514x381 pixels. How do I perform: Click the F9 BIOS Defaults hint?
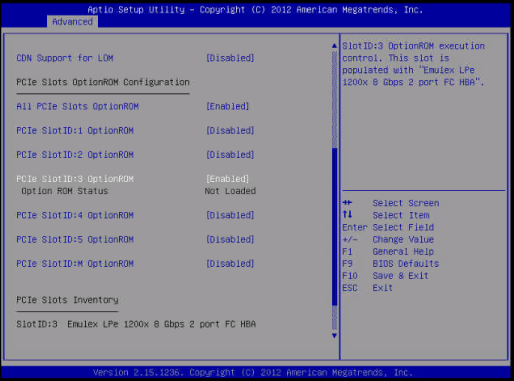click(391, 264)
